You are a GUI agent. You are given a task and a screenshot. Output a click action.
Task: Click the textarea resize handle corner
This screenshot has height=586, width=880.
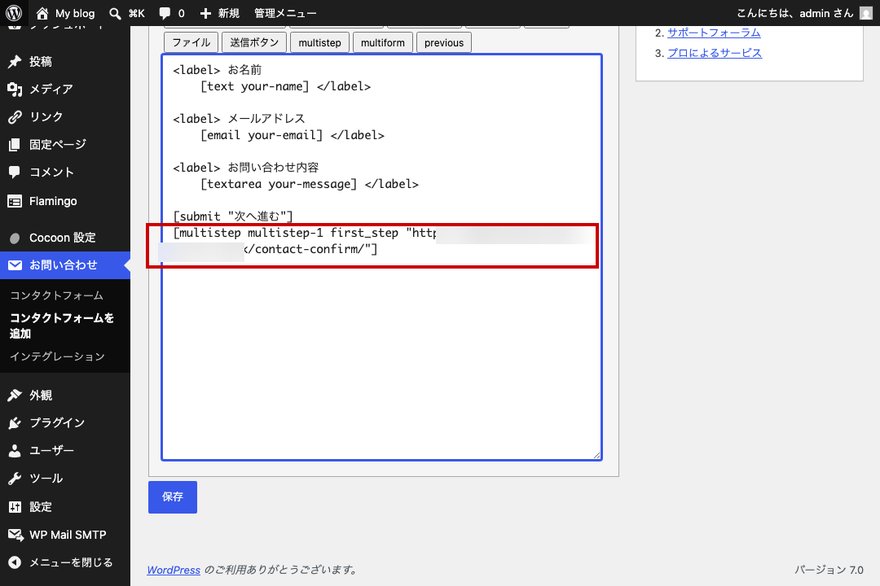click(x=597, y=455)
